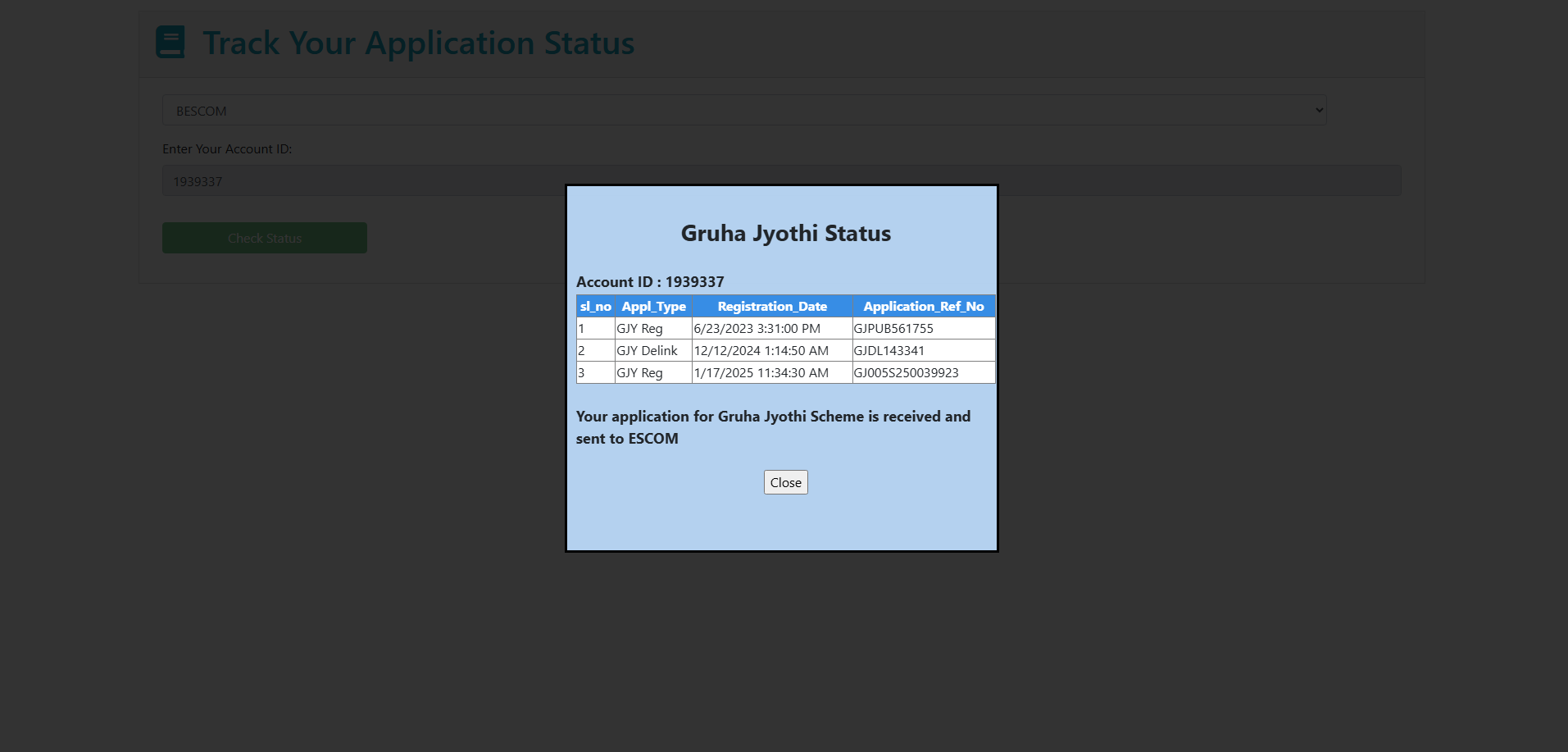The image size is (1568, 752).
Task: Click reference number GJ005S250039923
Action: point(907,372)
